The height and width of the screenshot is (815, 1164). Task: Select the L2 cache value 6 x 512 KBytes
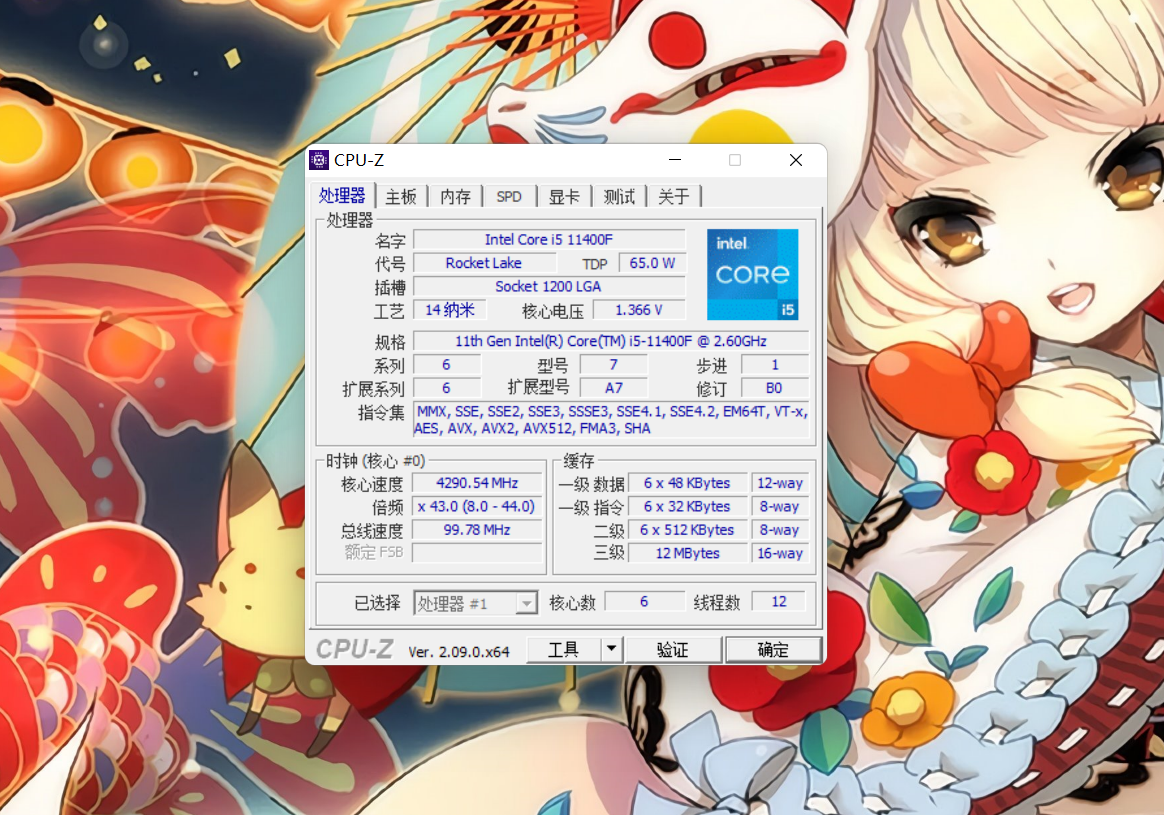tap(687, 530)
